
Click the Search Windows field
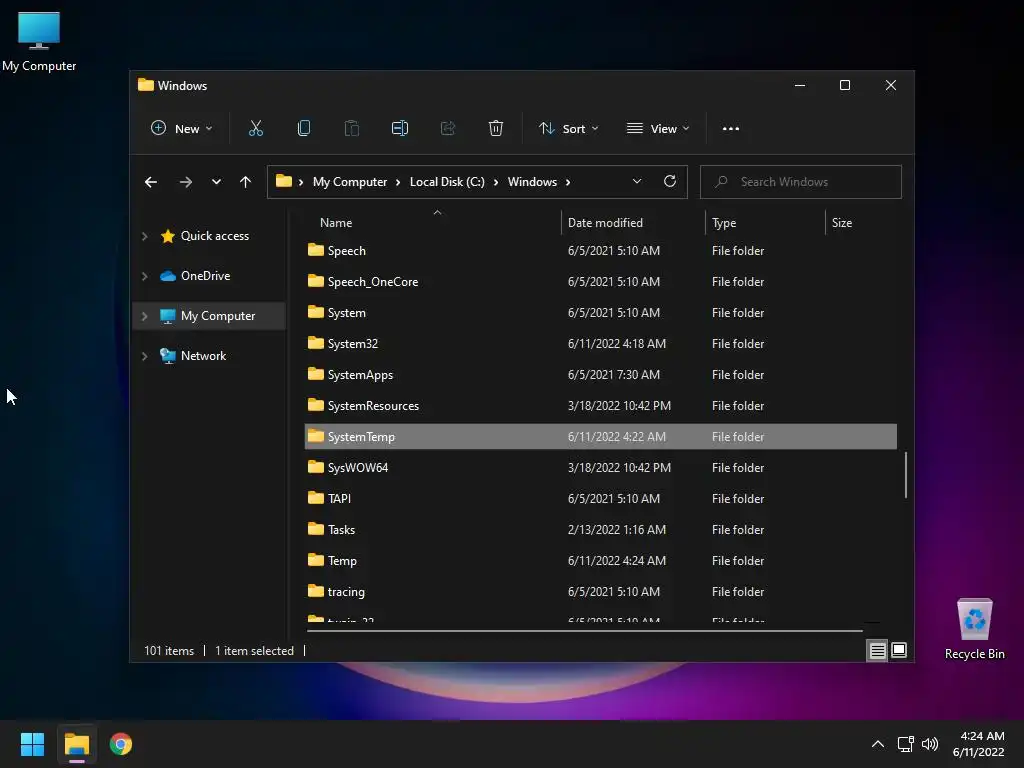coord(801,182)
